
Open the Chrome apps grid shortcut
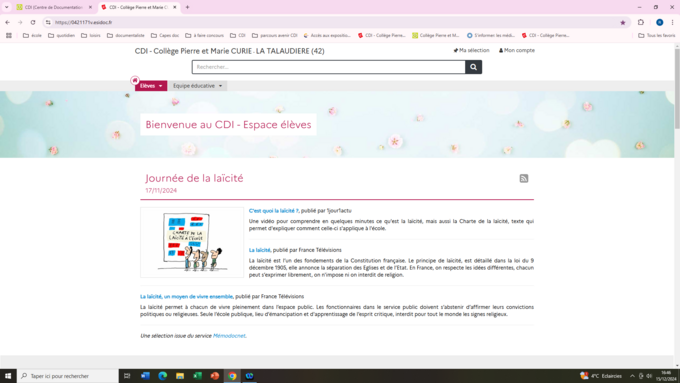click(x=9, y=36)
